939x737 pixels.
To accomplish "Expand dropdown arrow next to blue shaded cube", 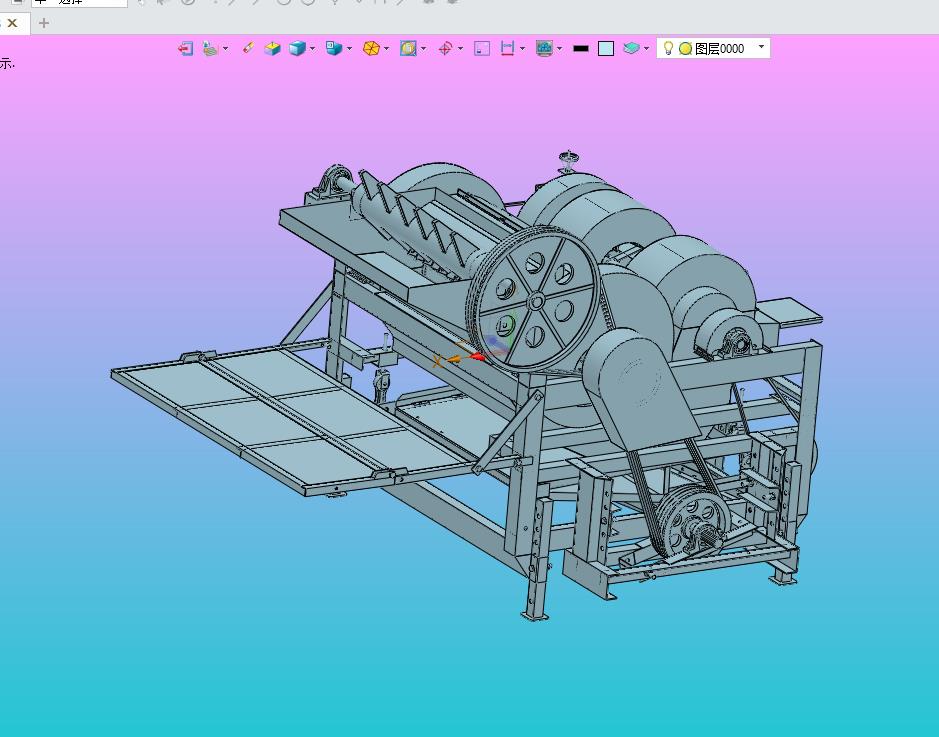I will point(312,48).
